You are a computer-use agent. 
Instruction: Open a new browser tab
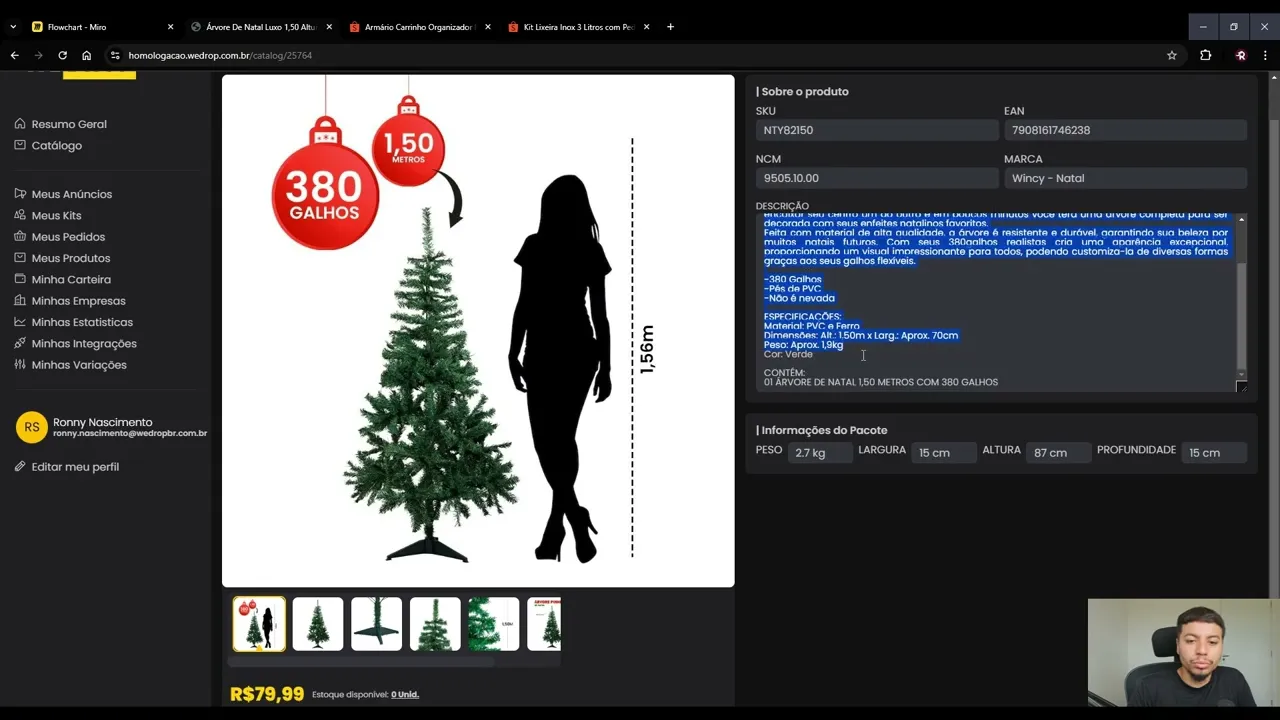coord(670,27)
